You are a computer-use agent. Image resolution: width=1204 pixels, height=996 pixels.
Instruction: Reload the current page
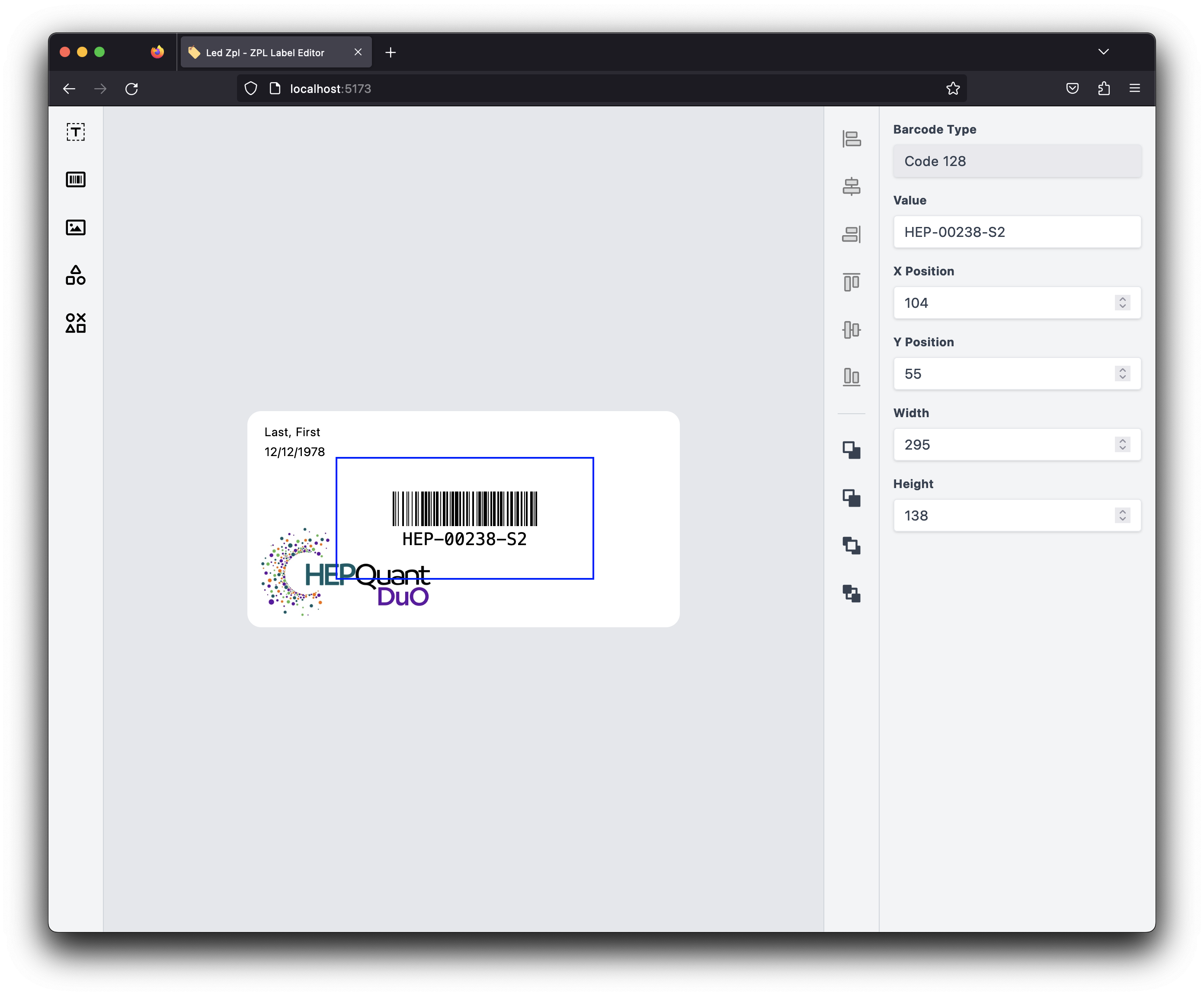[132, 89]
